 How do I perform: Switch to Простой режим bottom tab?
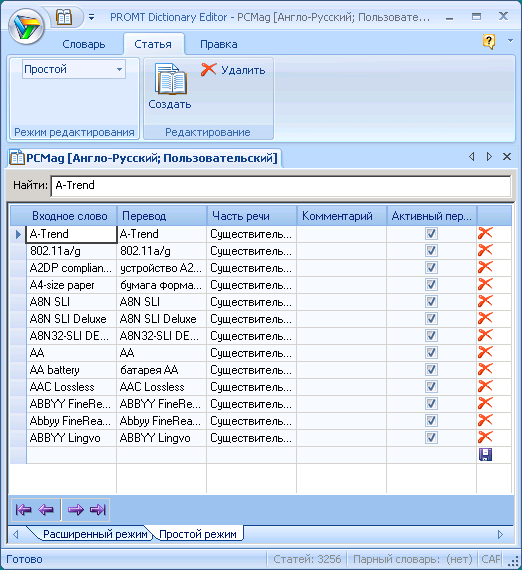[x=198, y=534]
